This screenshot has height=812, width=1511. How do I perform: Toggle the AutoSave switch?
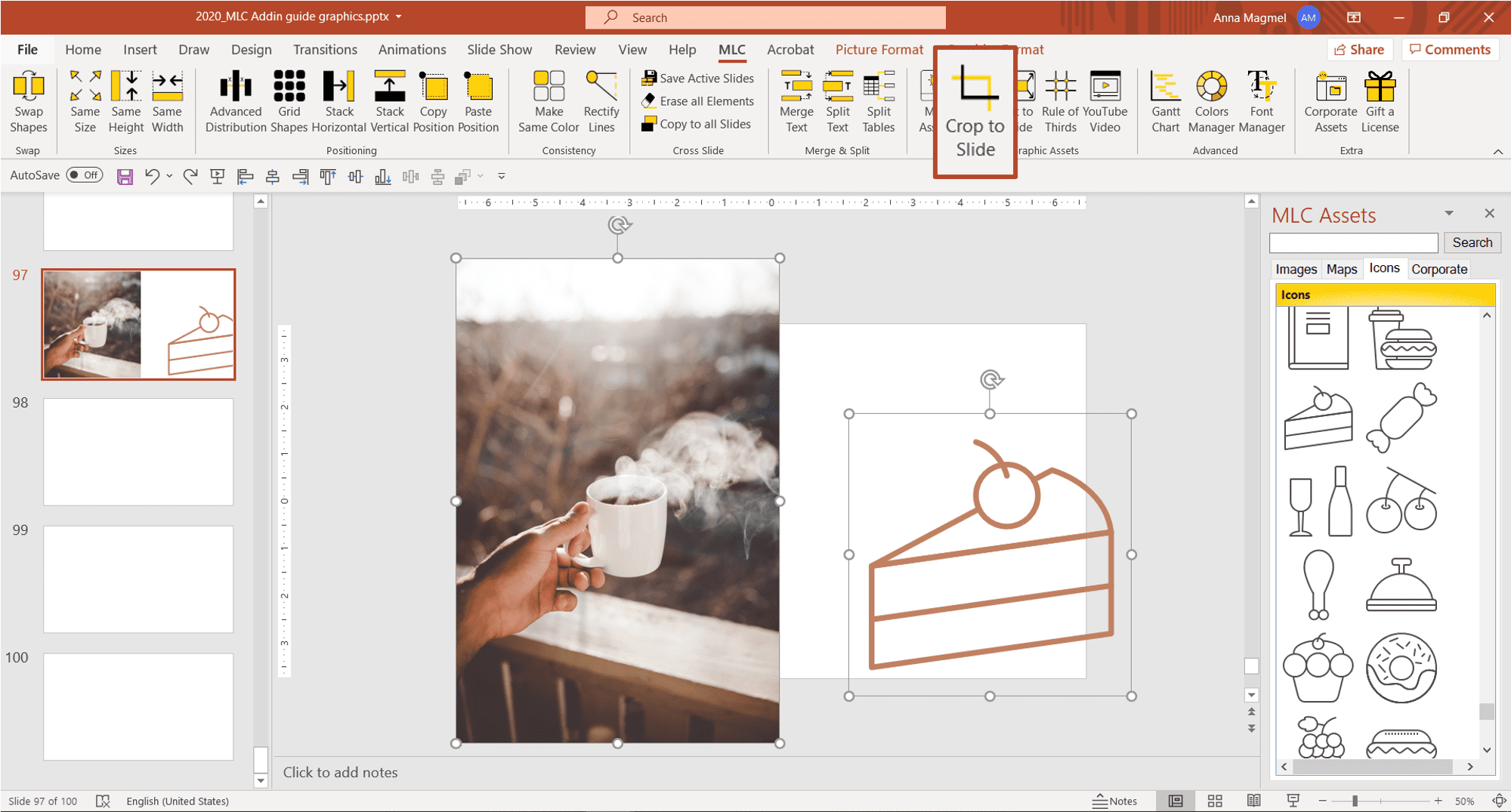pyautogui.click(x=85, y=175)
